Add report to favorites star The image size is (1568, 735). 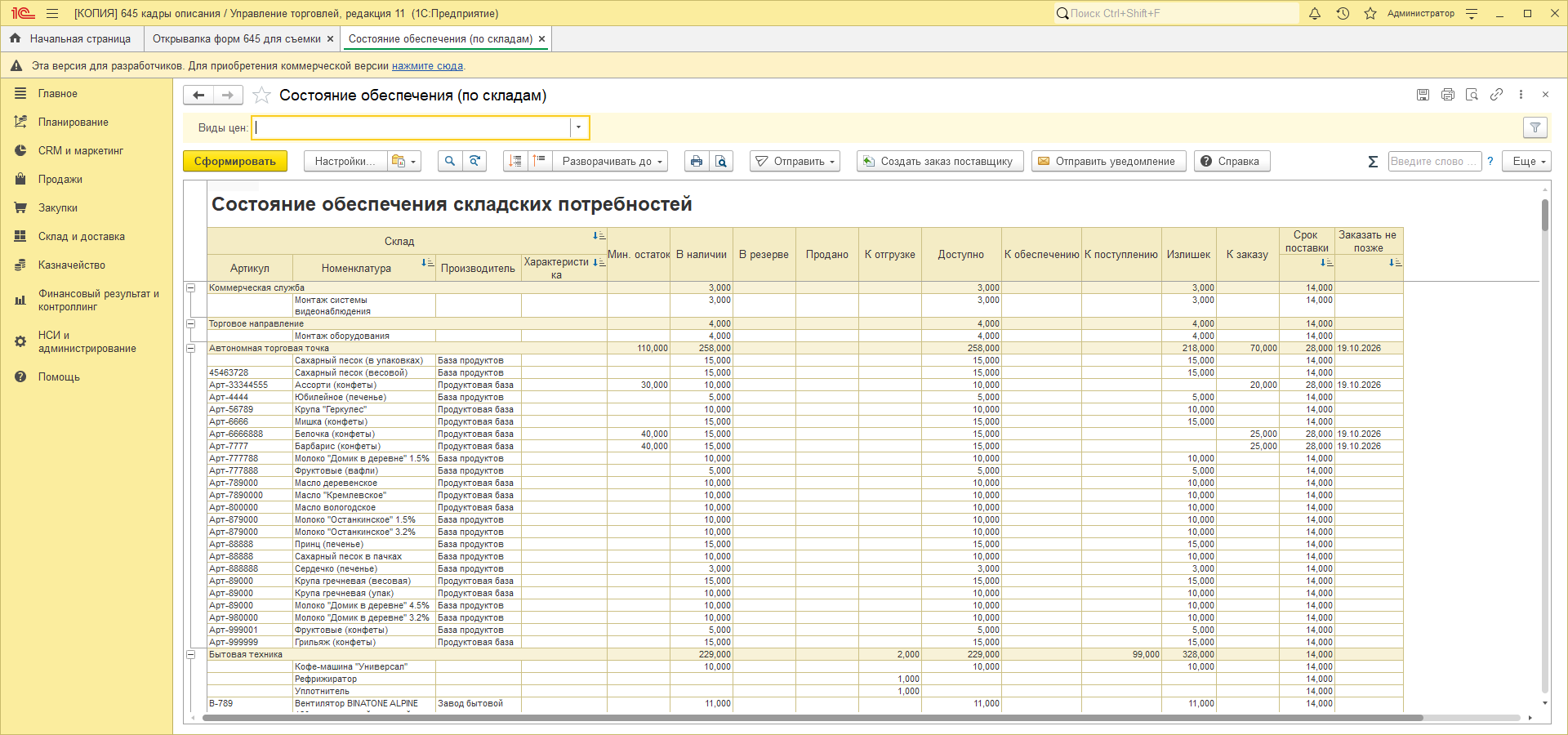point(261,96)
